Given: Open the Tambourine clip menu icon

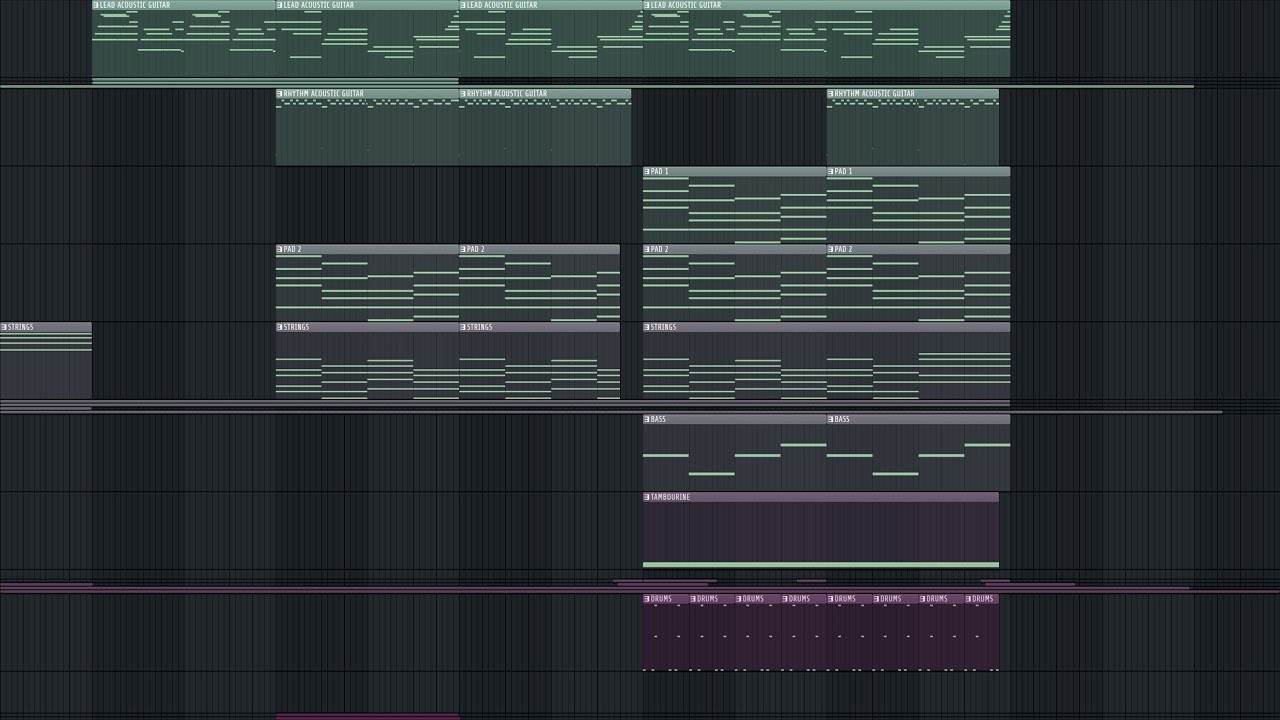Looking at the screenshot, I should [x=647, y=498].
